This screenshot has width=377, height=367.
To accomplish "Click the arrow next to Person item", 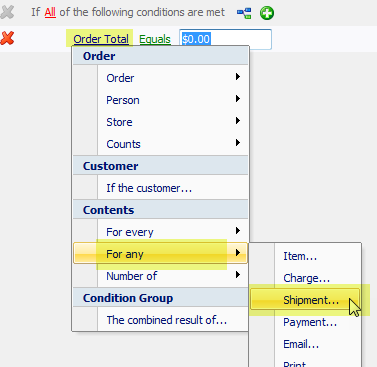I will click(238, 99).
